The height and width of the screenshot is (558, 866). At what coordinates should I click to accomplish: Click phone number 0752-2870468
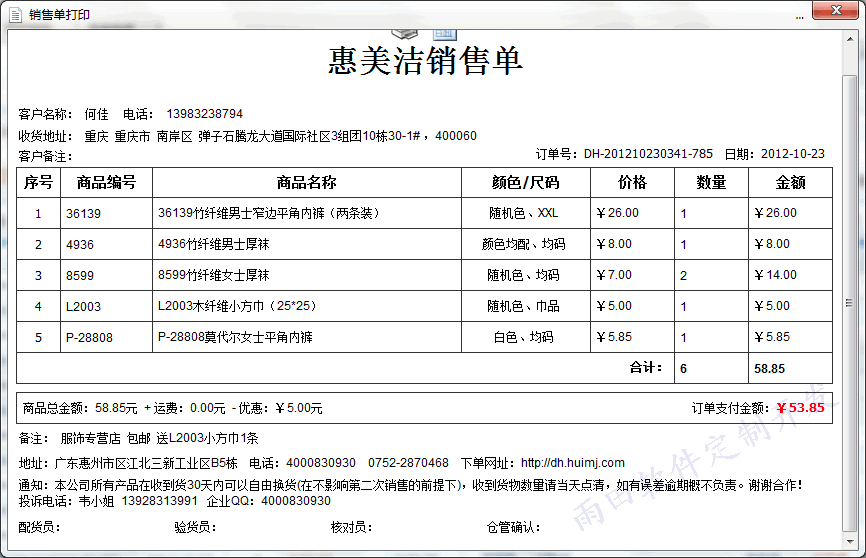coord(408,463)
